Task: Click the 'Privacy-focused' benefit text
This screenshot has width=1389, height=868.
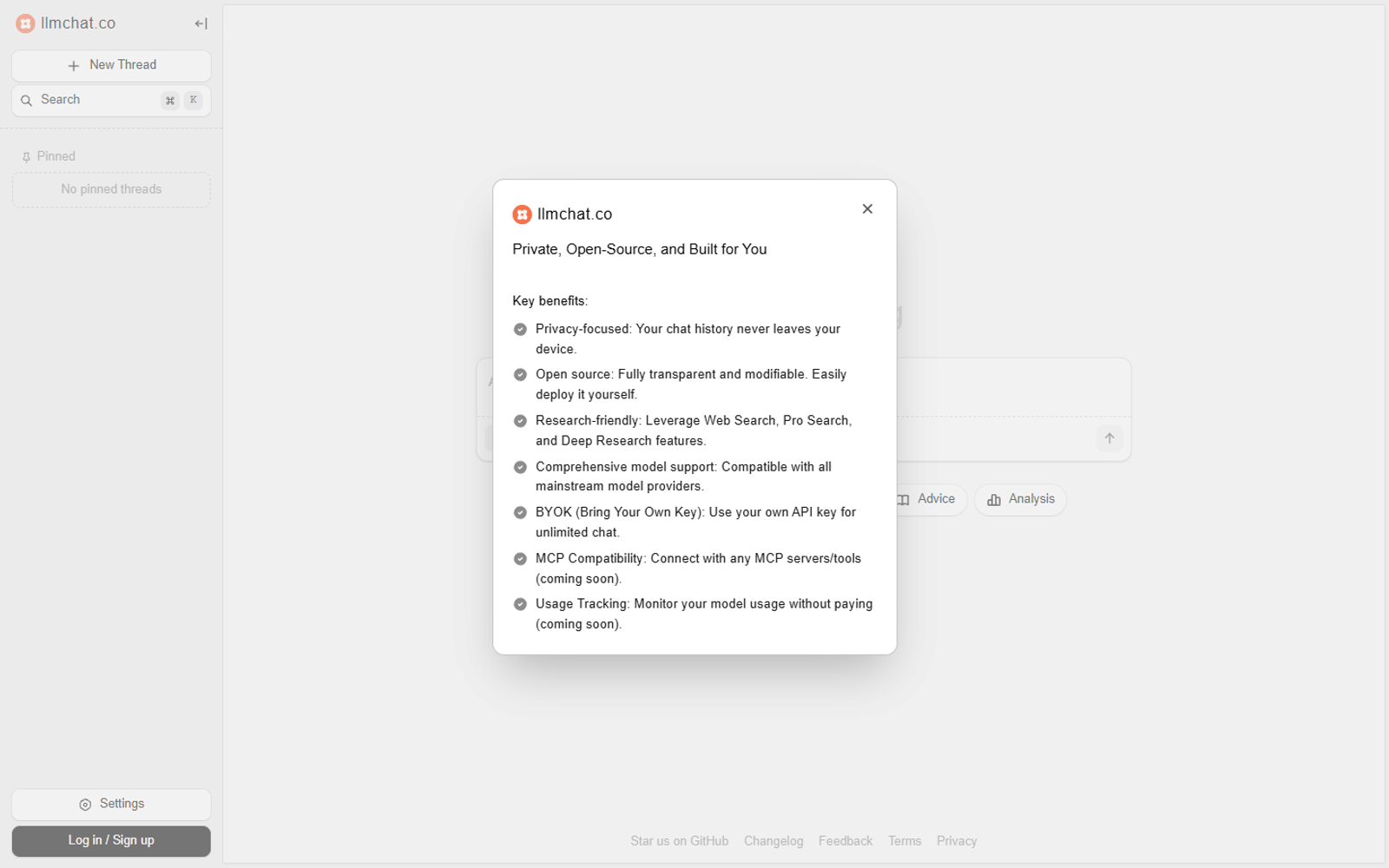Action: coord(688,339)
